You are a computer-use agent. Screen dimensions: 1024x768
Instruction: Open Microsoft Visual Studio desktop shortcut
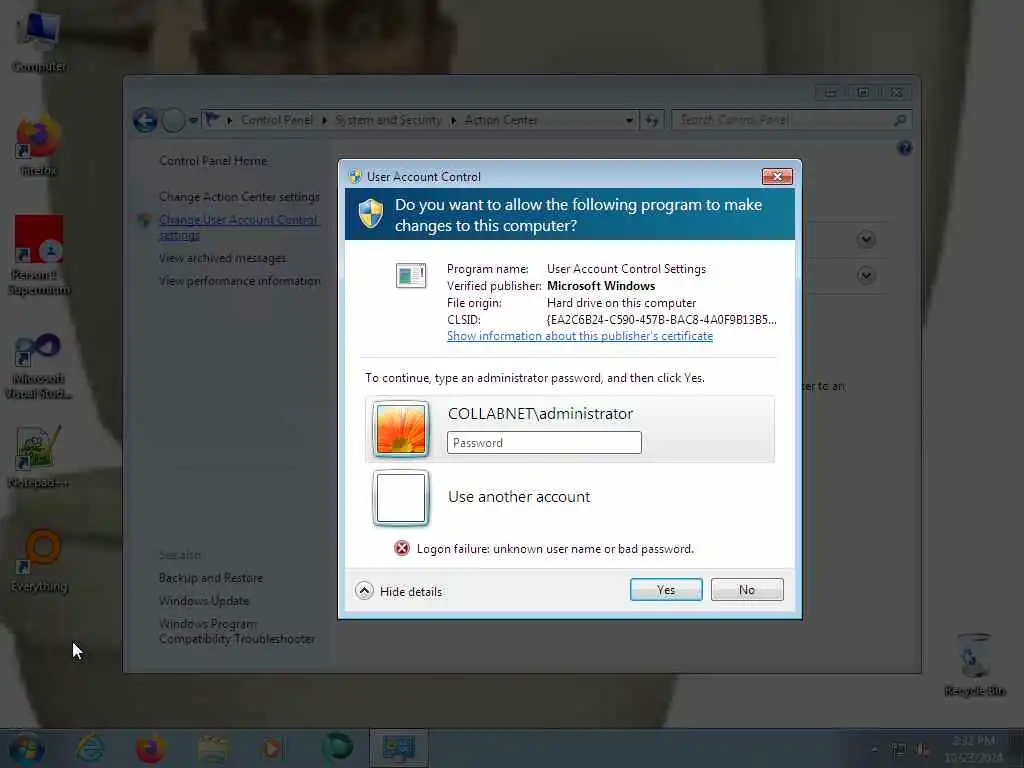(39, 366)
